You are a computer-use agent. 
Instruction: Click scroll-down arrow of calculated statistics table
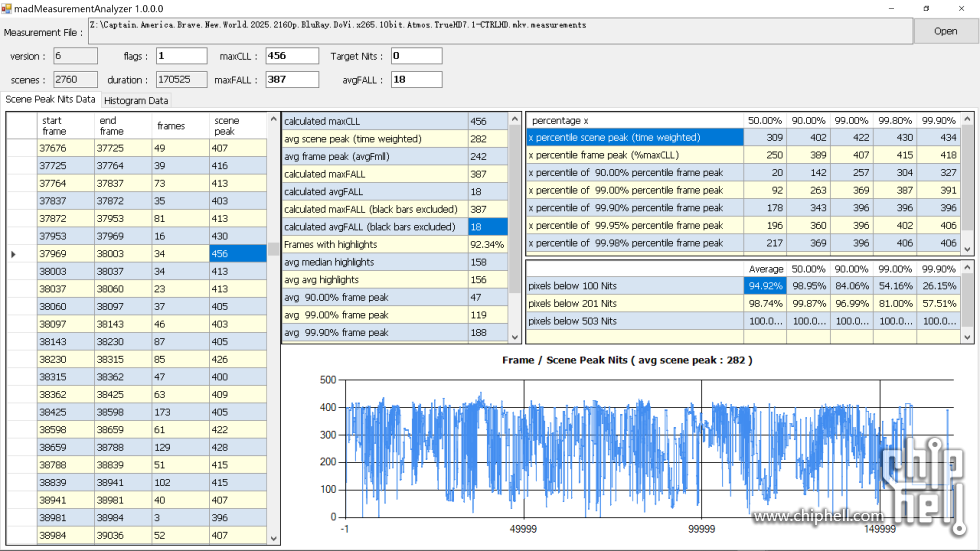[513, 336]
